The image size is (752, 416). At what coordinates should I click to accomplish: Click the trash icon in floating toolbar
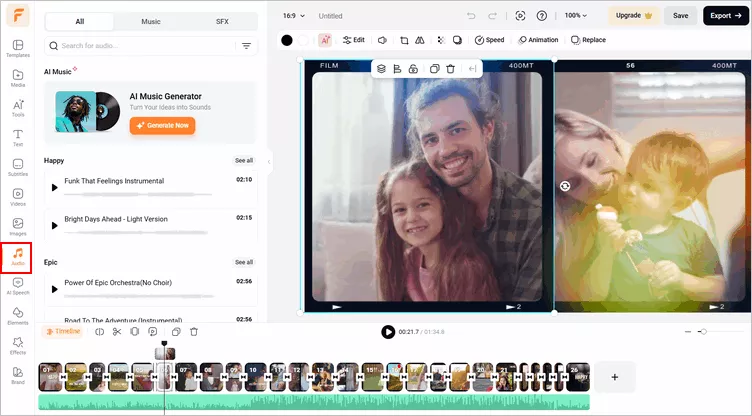click(x=450, y=69)
